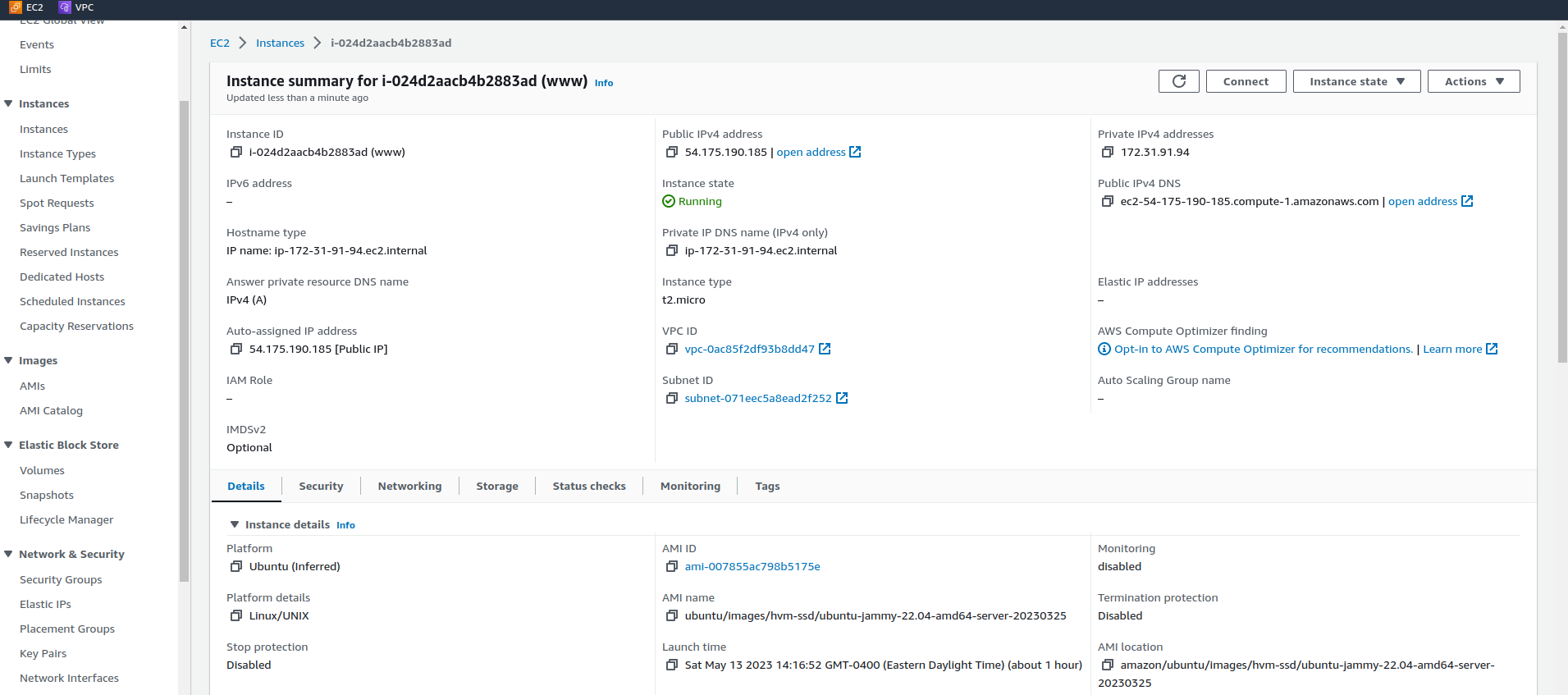Copy the AMI ID
This screenshot has height=695, width=1568.
click(672, 566)
